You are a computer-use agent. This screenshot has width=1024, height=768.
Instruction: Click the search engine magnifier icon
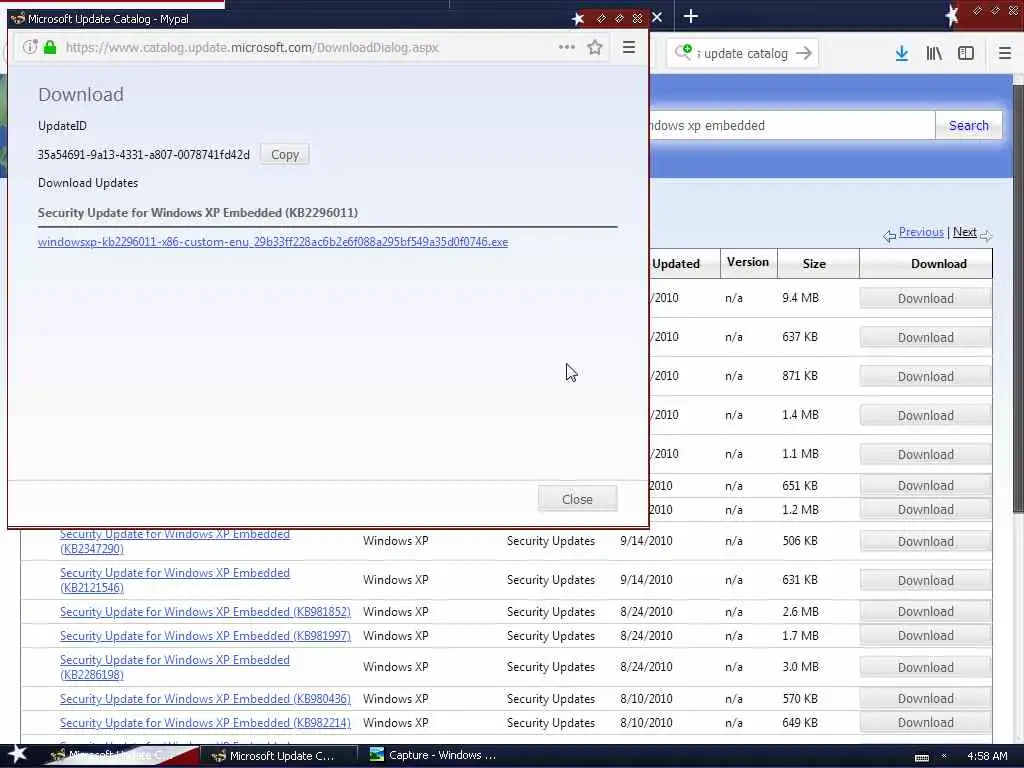point(683,52)
